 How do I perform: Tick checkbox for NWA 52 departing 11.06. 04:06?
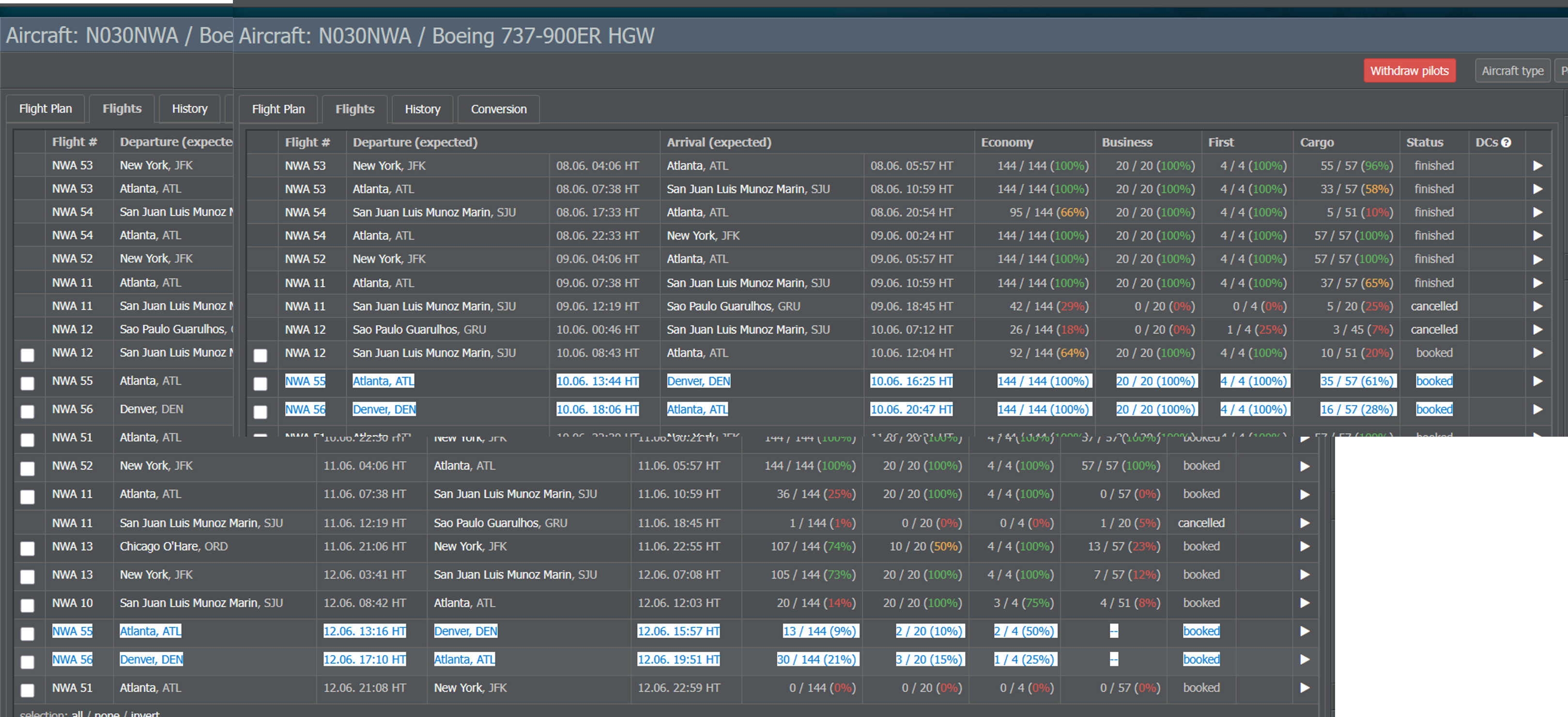pyautogui.click(x=28, y=468)
